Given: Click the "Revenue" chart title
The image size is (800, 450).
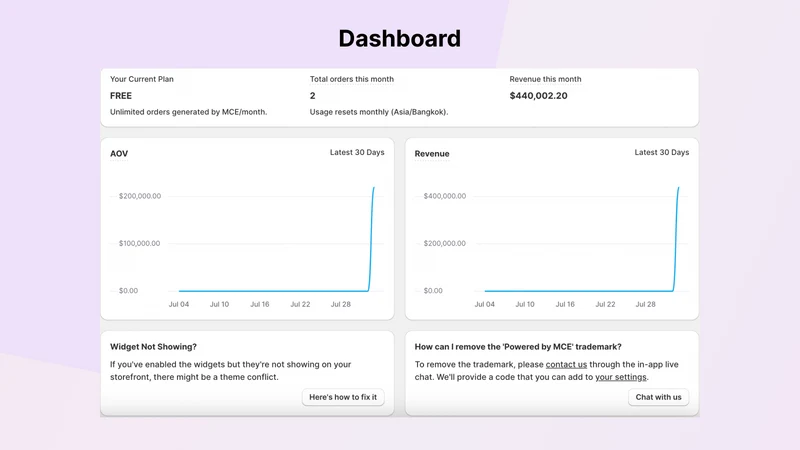Looking at the screenshot, I should point(432,154).
